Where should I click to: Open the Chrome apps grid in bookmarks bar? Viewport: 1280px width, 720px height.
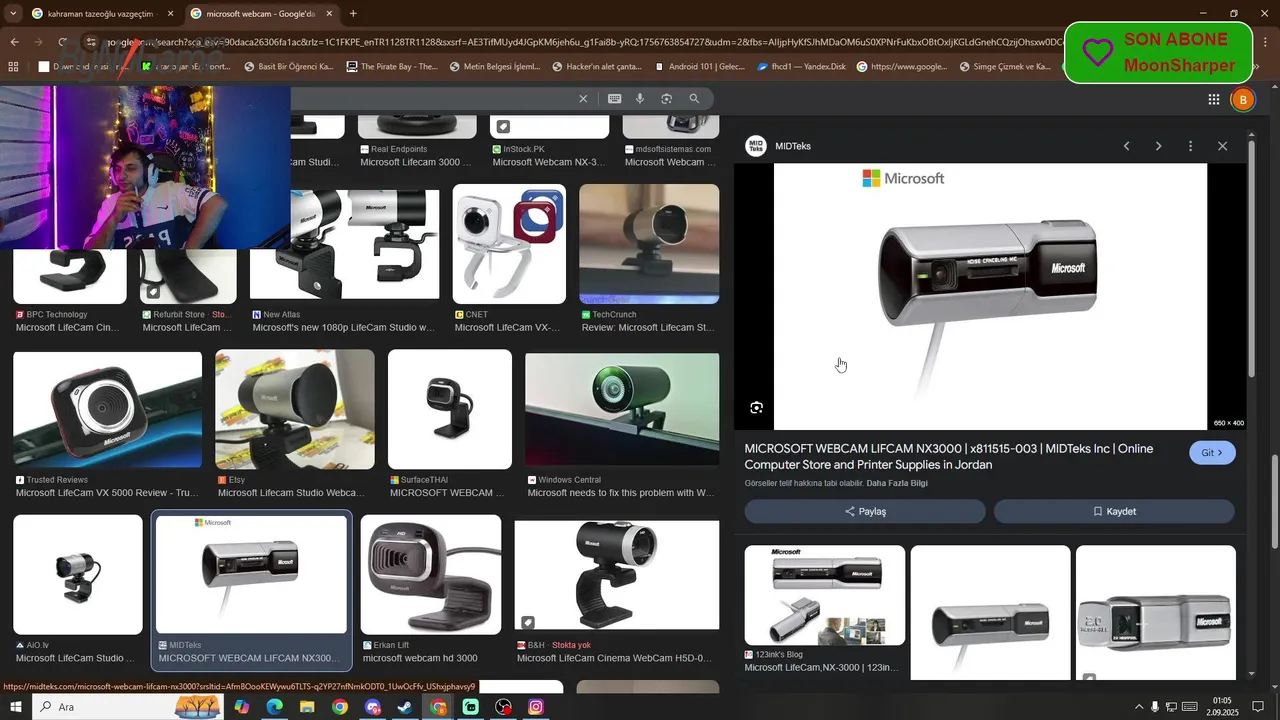pyautogui.click(x=13, y=67)
